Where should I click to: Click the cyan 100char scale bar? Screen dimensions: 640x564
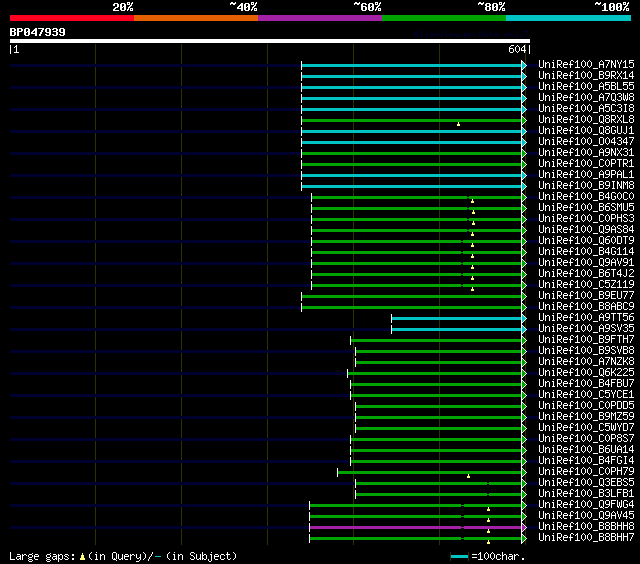coord(459,557)
